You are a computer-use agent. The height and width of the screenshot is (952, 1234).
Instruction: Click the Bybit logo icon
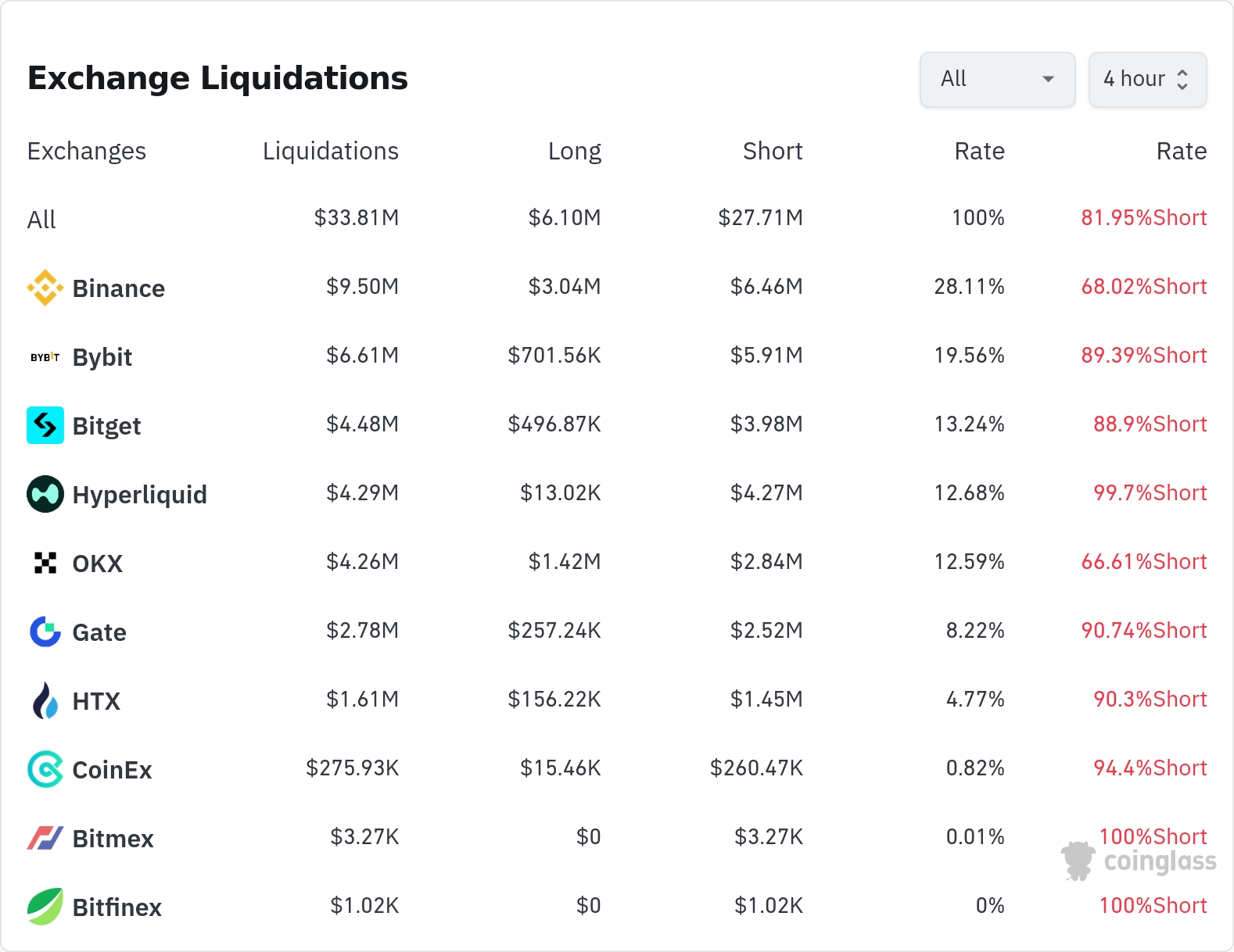[x=45, y=357]
